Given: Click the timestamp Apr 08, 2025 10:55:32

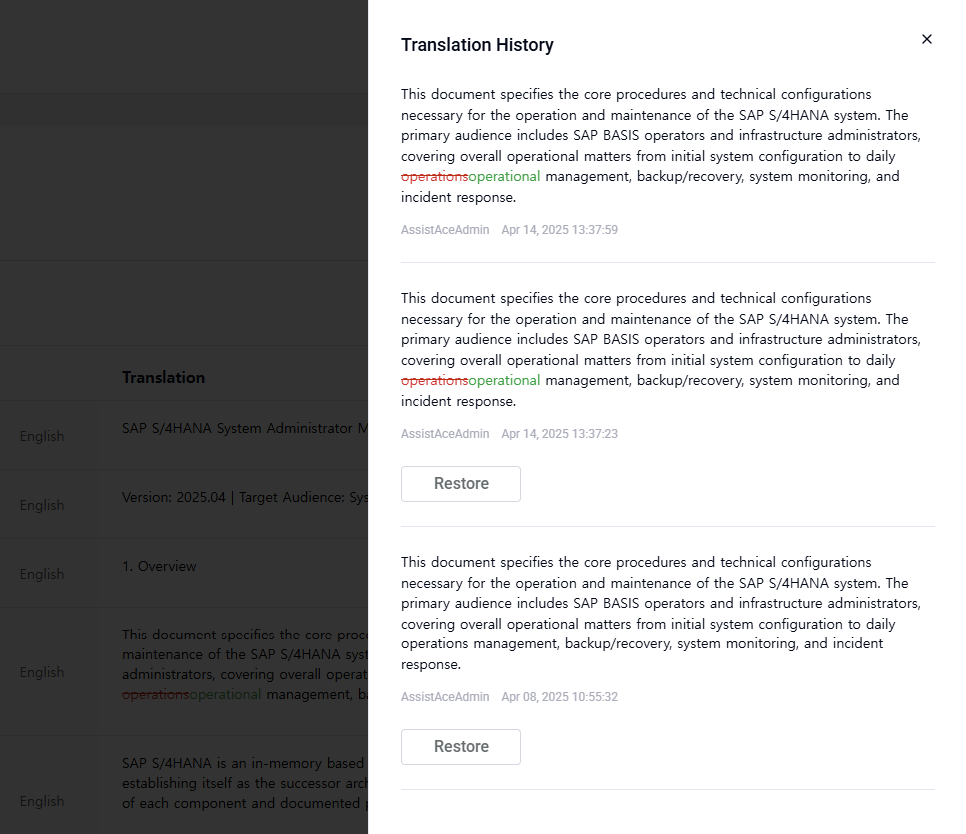Looking at the screenshot, I should [559, 697].
